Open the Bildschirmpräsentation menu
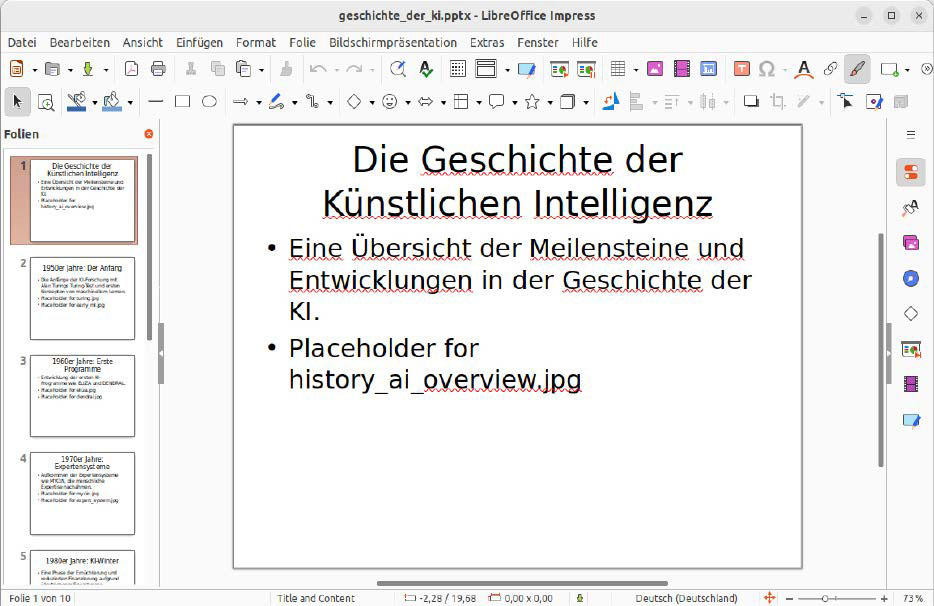This screenshot has width=934, height=606. (x=393, y=42)
